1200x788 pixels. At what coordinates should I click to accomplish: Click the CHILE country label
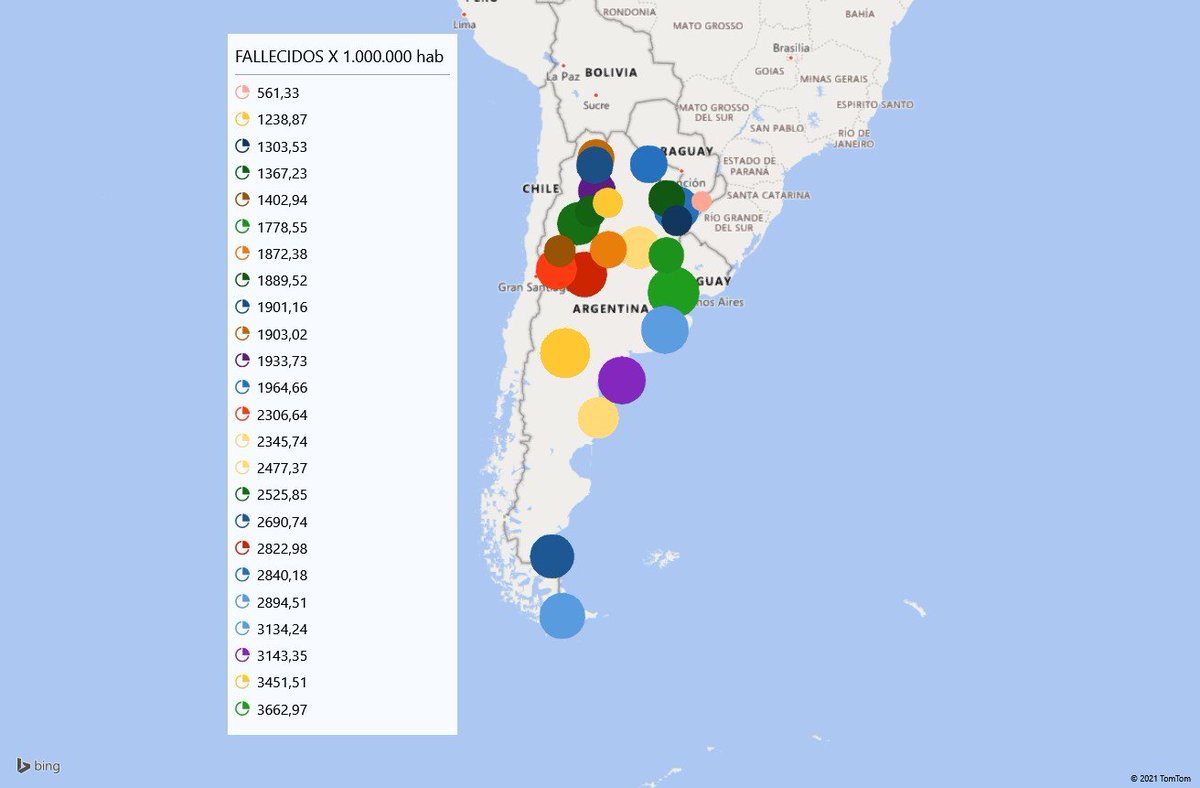point(540,188)
